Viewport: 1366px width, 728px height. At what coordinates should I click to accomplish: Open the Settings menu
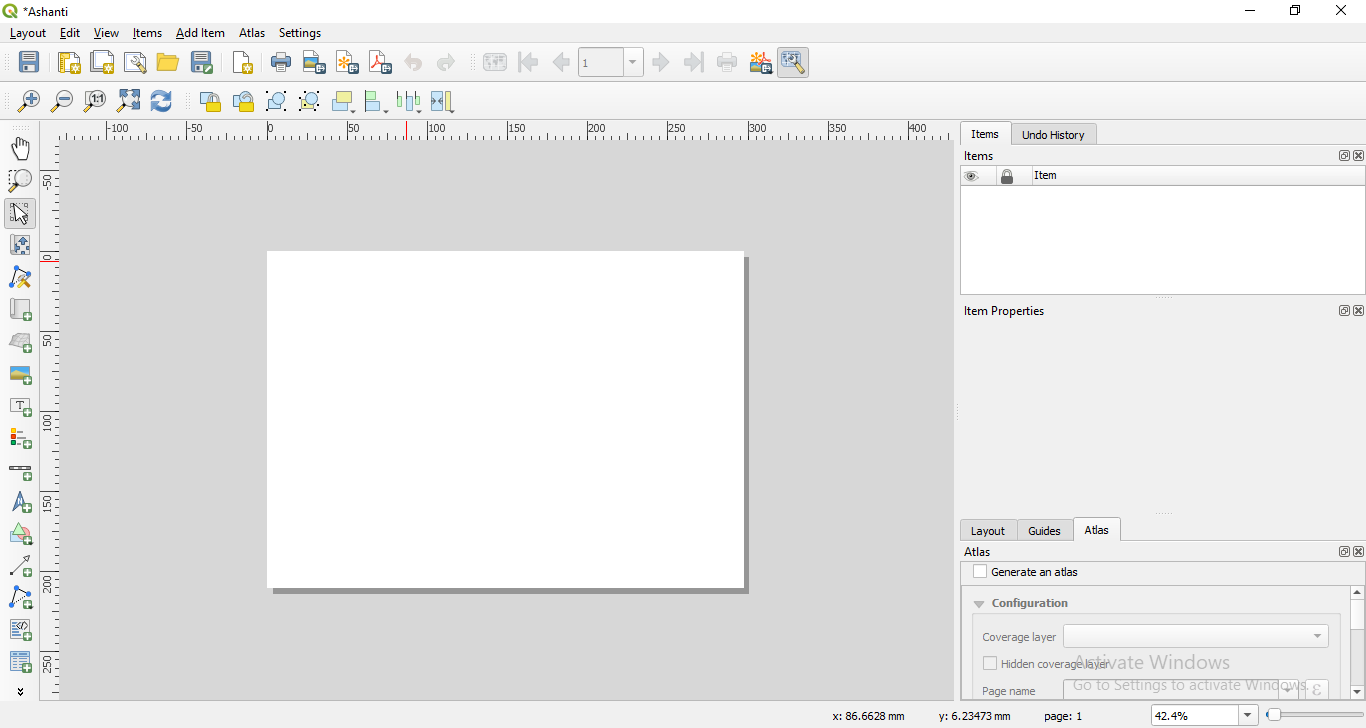[300, 33]
